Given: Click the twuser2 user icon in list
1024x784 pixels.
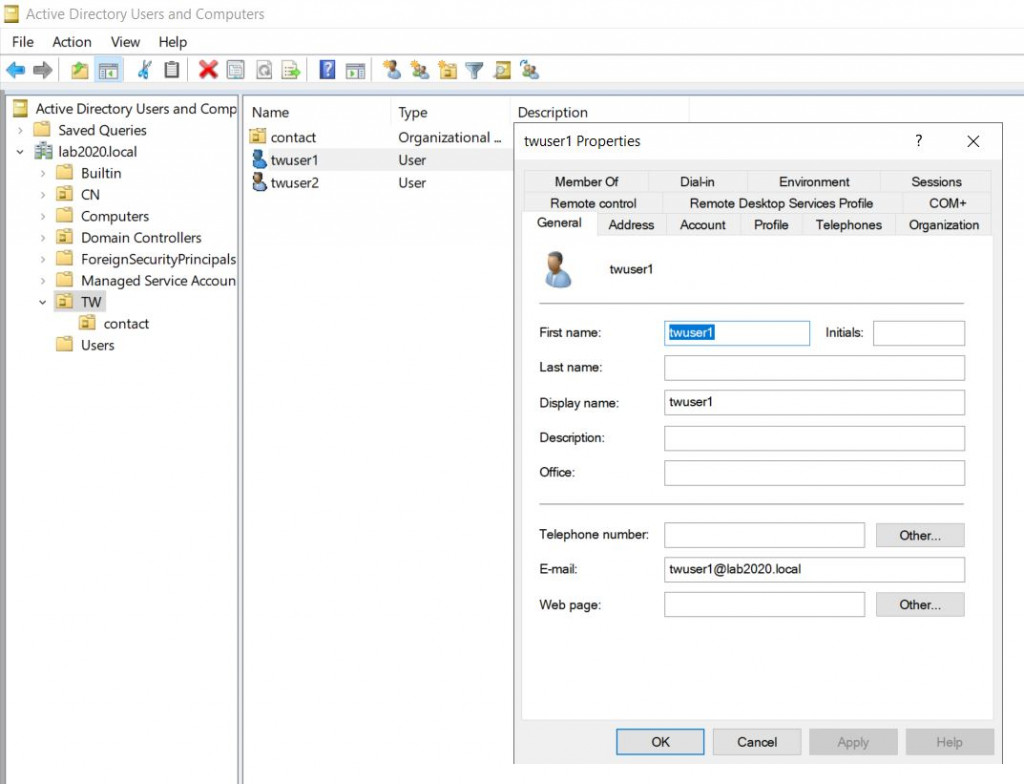Looking at the screenshot, I should click(259, 182).
